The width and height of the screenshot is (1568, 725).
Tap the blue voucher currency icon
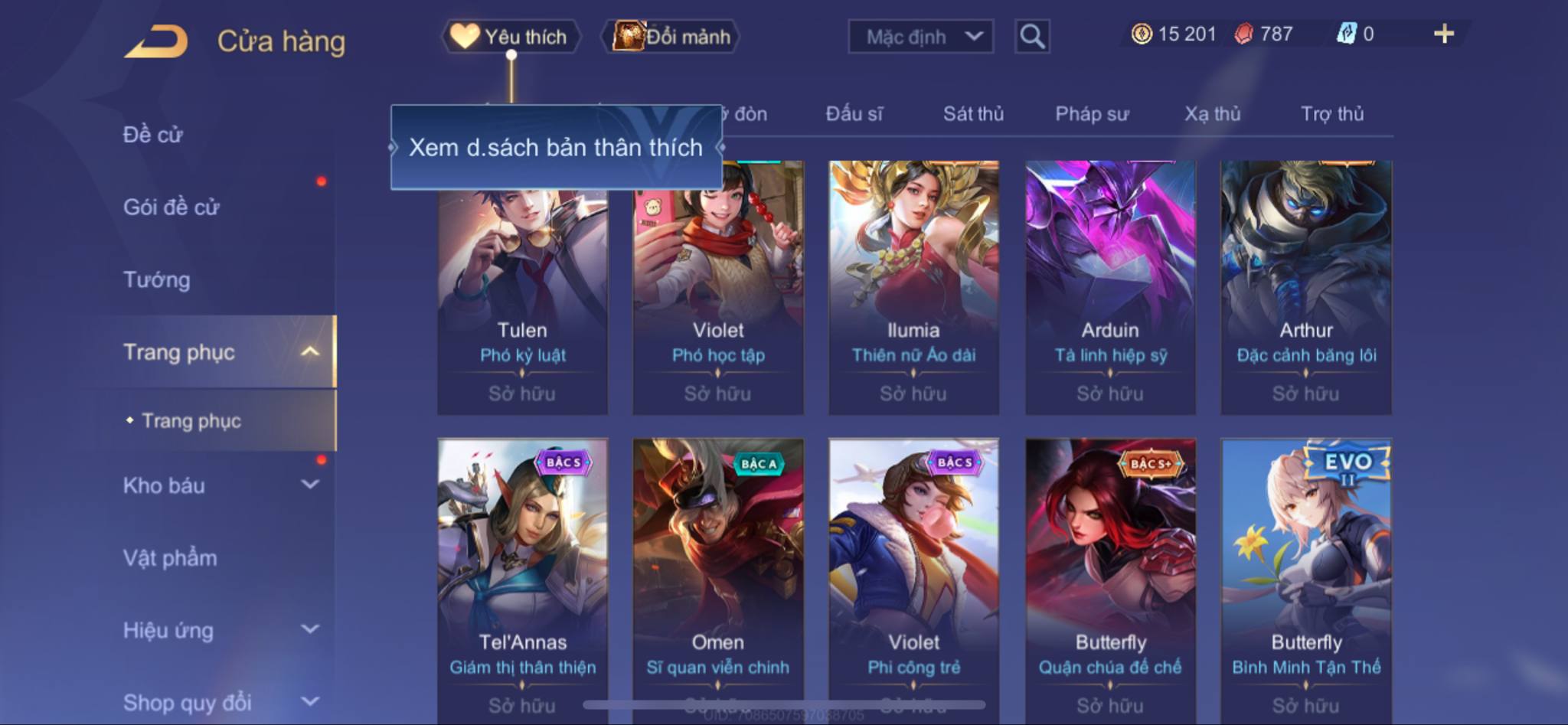[x=1347, y=34]
